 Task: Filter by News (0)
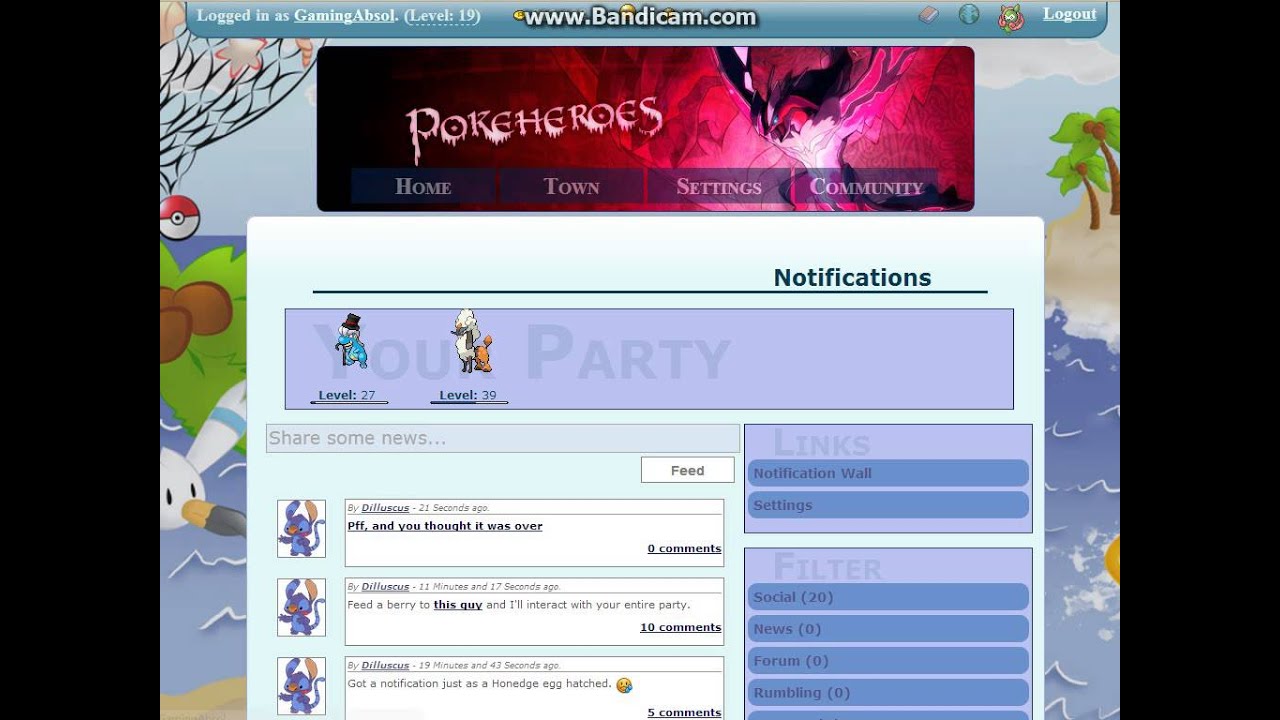click(x=887, y=629)
